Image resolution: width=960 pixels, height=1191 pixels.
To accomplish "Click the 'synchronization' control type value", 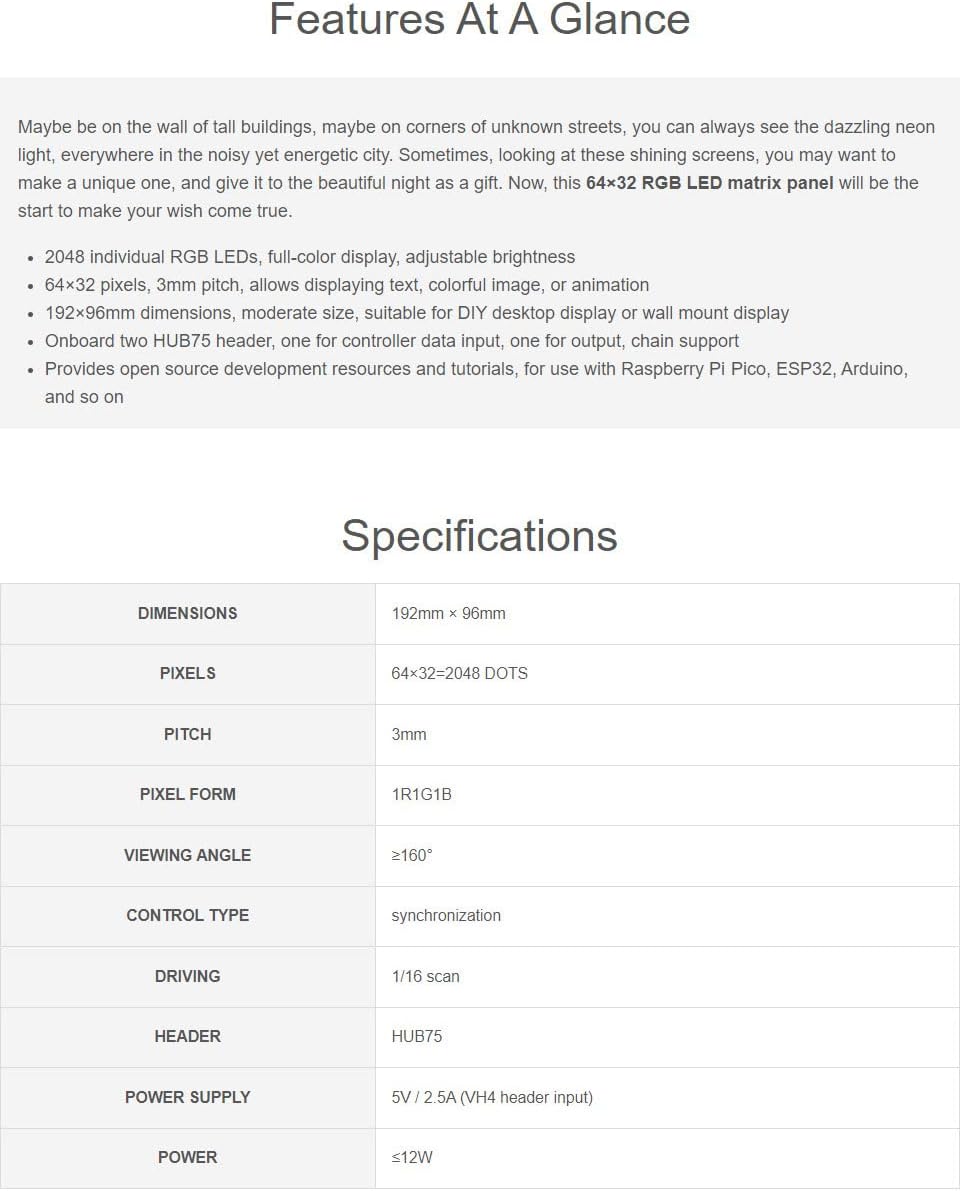I will [x=446, y=916].
